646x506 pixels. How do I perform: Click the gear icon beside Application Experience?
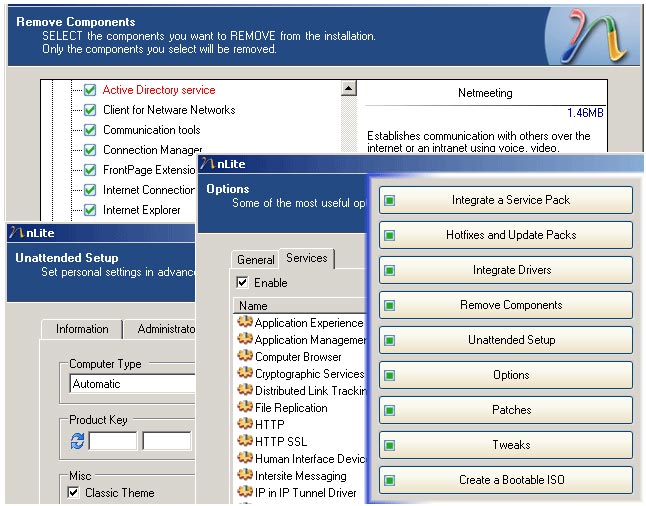(x=245, y=321)
